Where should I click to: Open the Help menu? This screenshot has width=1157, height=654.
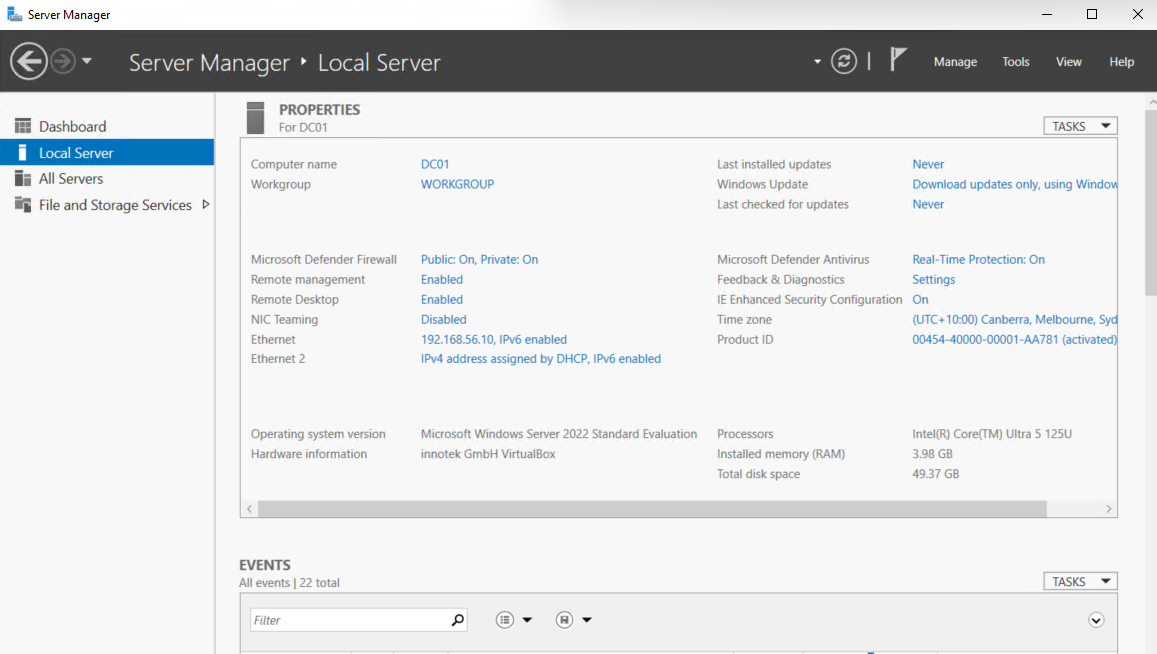coord(1121,62)
